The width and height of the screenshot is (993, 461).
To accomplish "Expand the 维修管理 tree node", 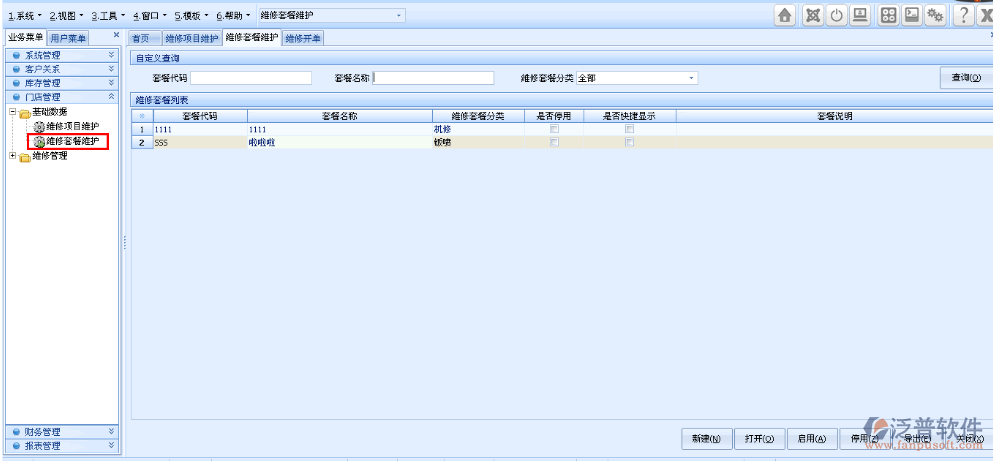I will (12, 155).
